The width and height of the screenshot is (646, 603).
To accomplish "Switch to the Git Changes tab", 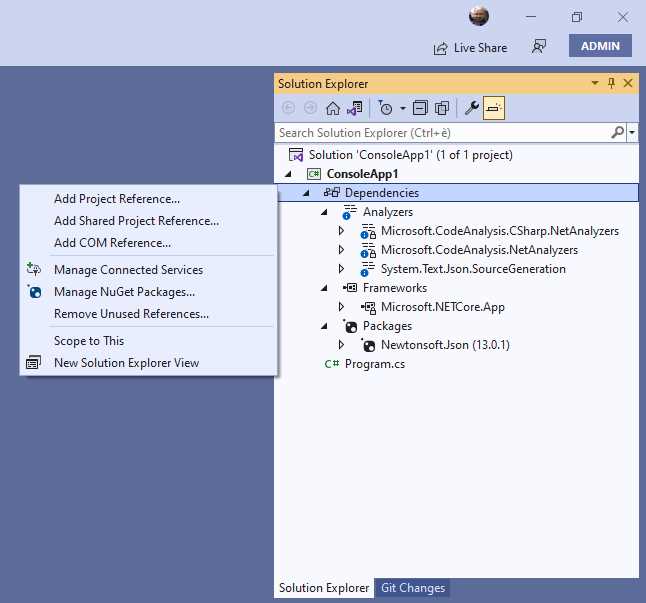I will click(x=413, y=588).
